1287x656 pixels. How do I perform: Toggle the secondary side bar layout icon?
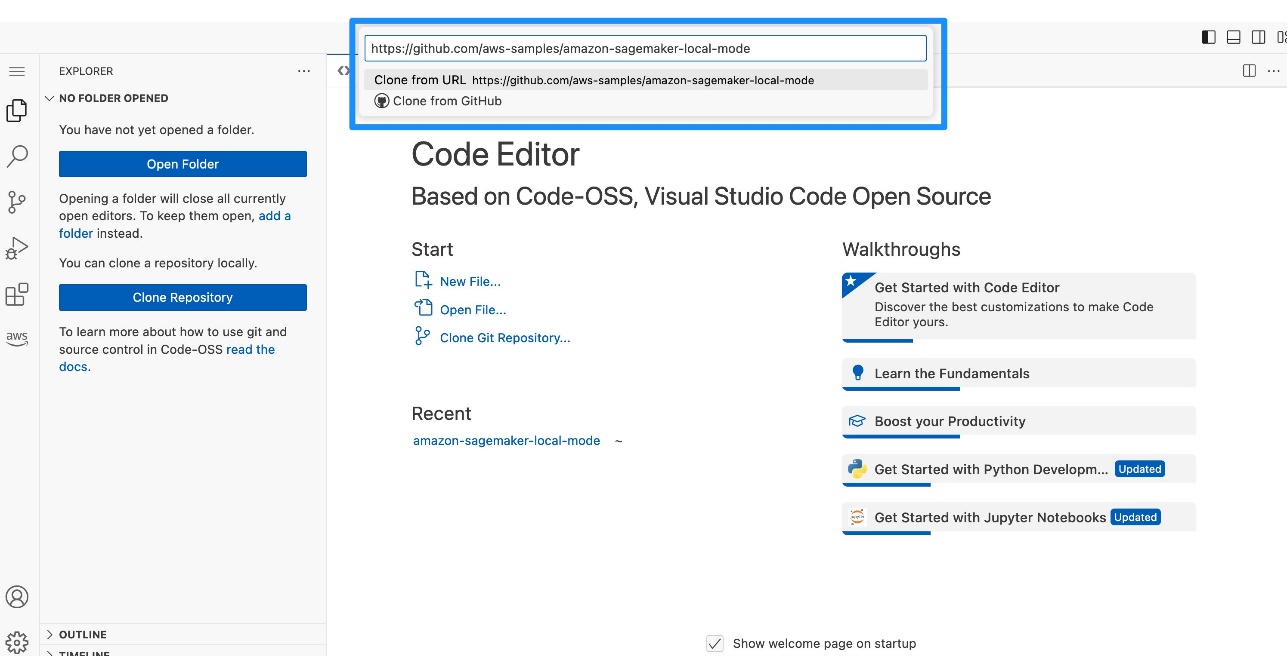pyautogui.click(x=1259, y=37)
